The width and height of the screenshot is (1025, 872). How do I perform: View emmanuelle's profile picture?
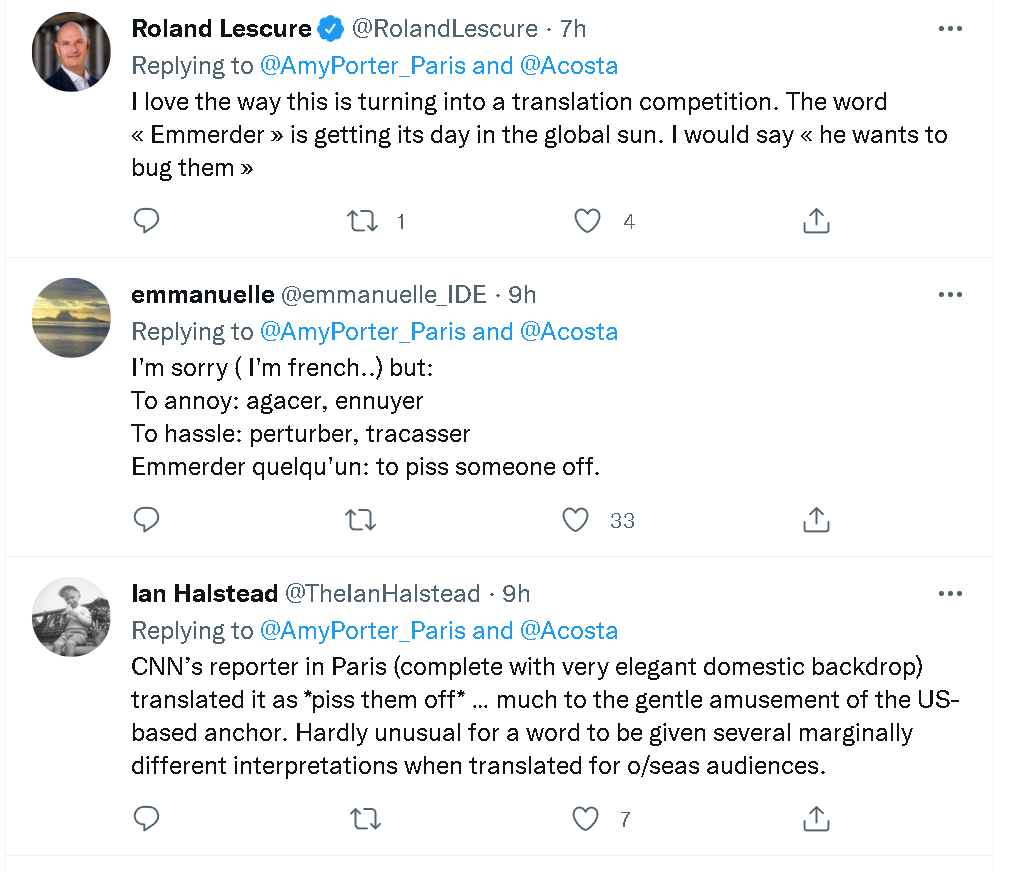(71, 318)
